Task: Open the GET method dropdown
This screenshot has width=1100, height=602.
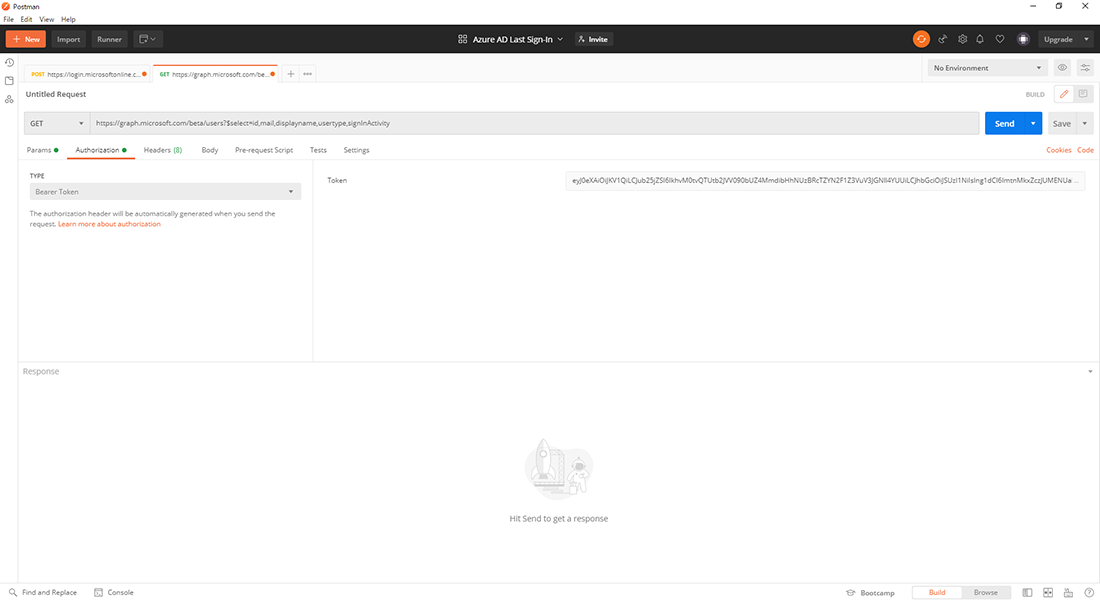Action: tap(57, 123)
